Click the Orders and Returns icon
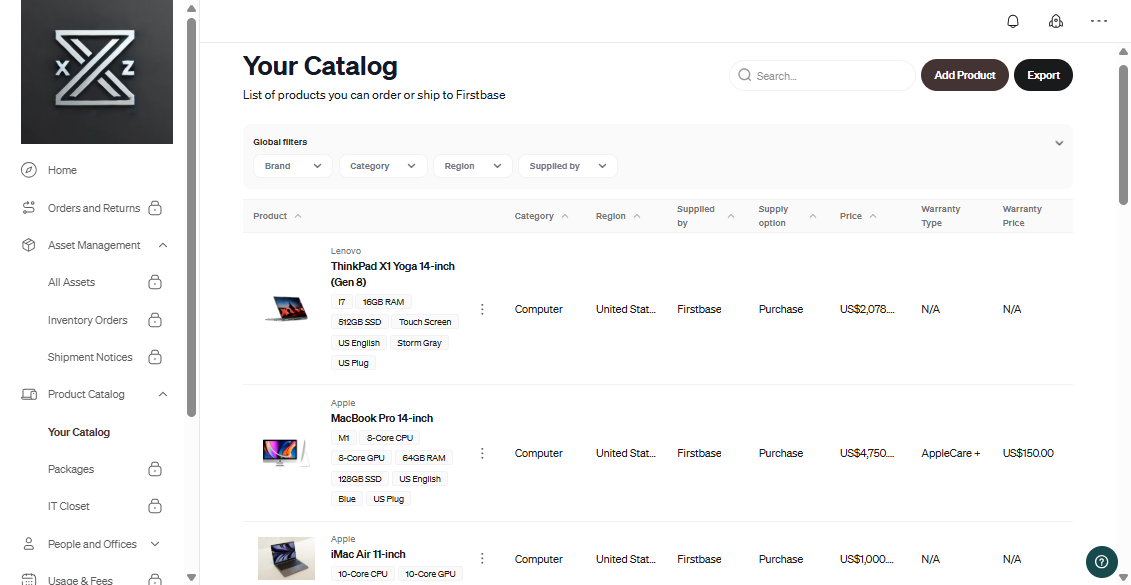 click(29, 208)
